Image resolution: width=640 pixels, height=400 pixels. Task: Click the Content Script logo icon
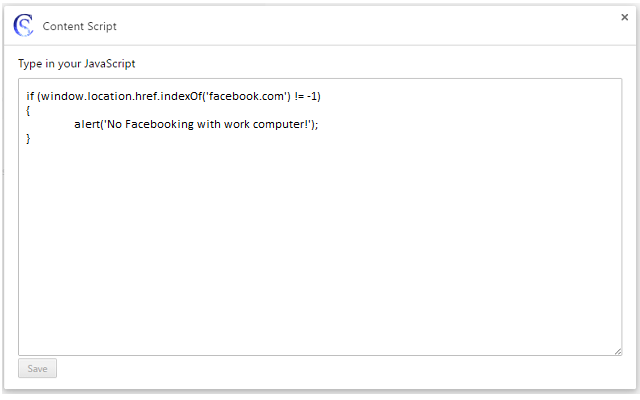point(23,25)
